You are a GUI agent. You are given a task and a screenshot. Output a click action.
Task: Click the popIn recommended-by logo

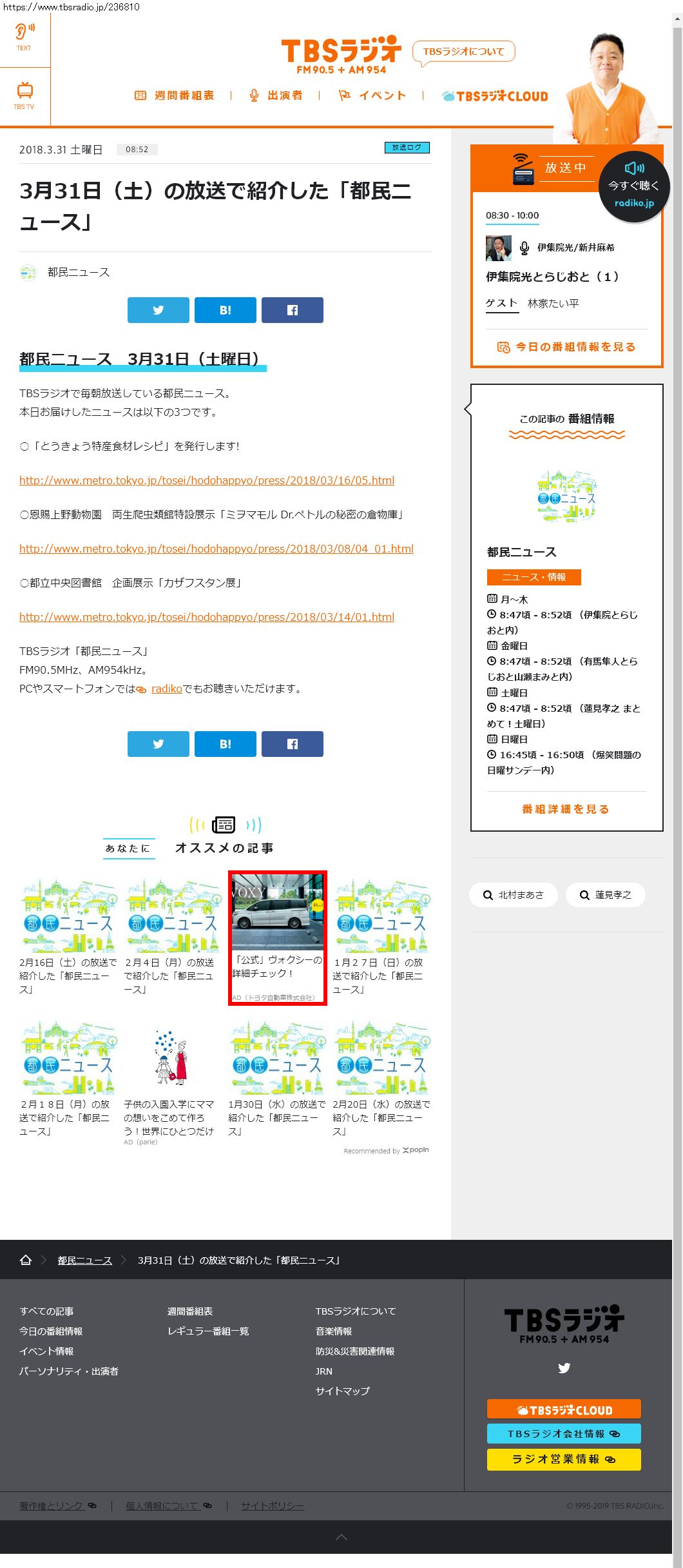coord(416,1150)
